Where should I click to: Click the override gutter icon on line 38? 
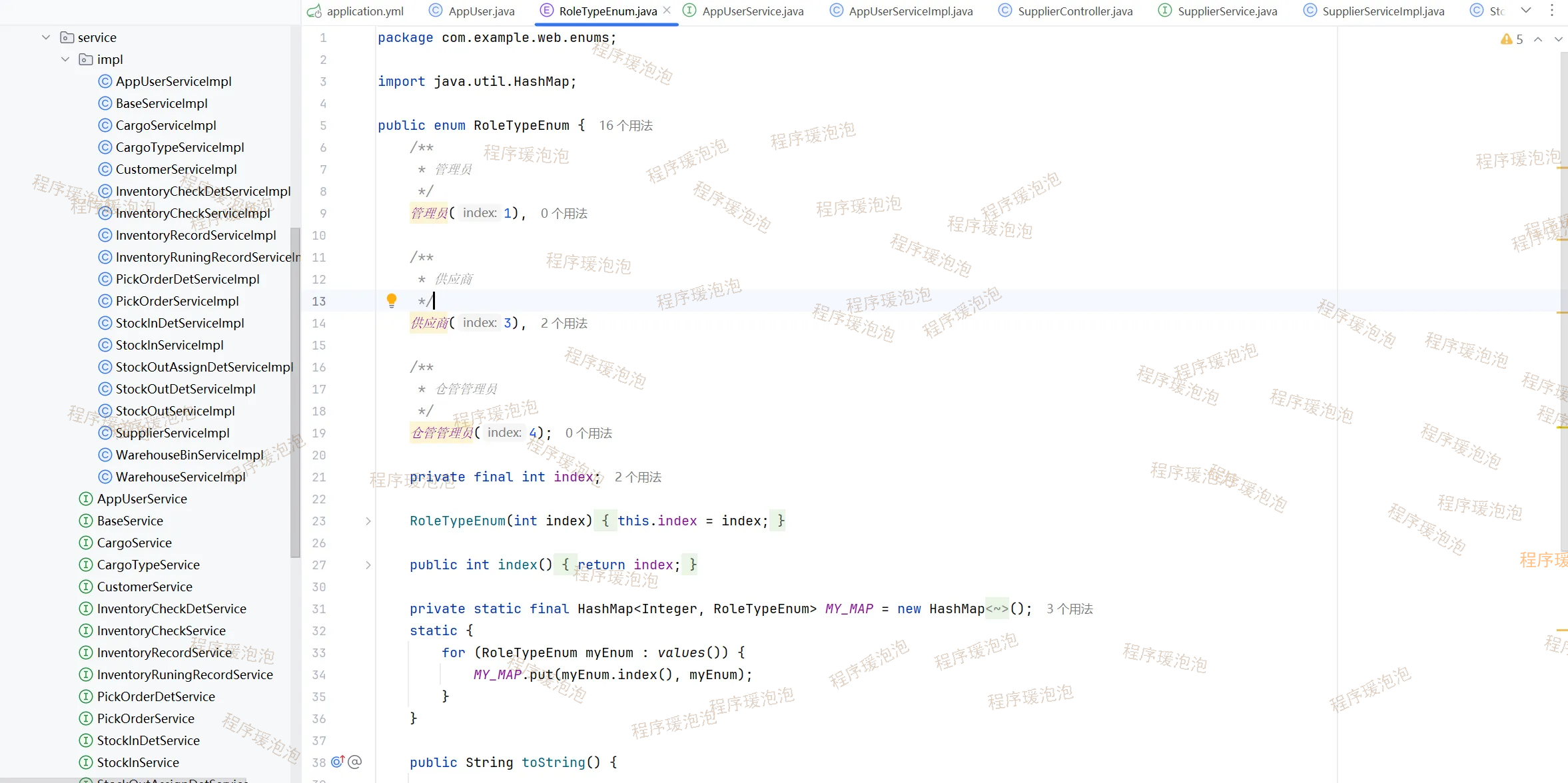[x=338, y=762]
